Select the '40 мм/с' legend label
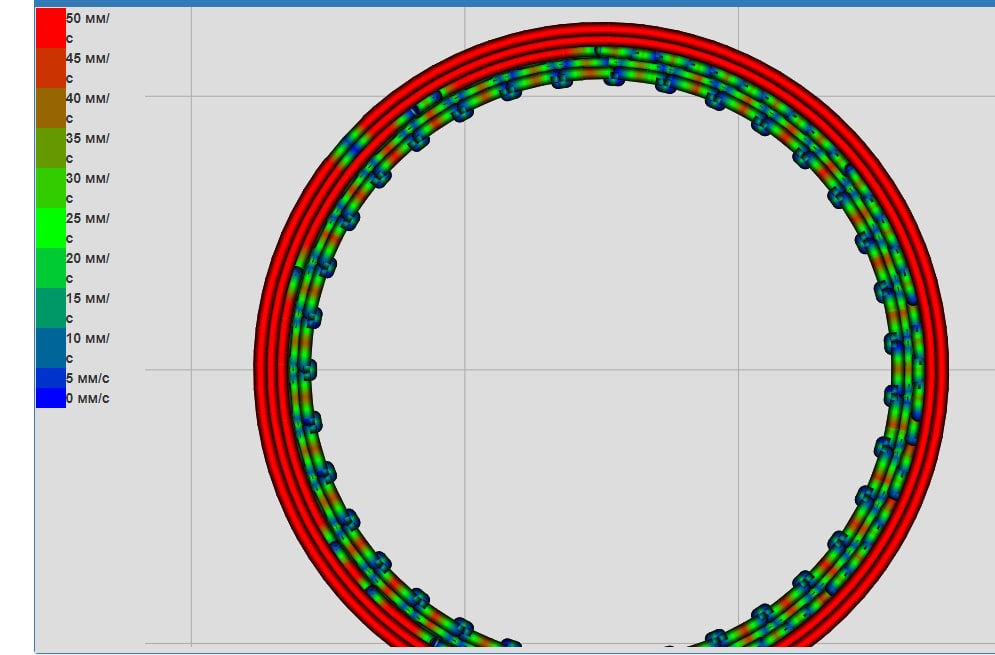The height and width of the screenshot is (655, 995). coord(88,108)
